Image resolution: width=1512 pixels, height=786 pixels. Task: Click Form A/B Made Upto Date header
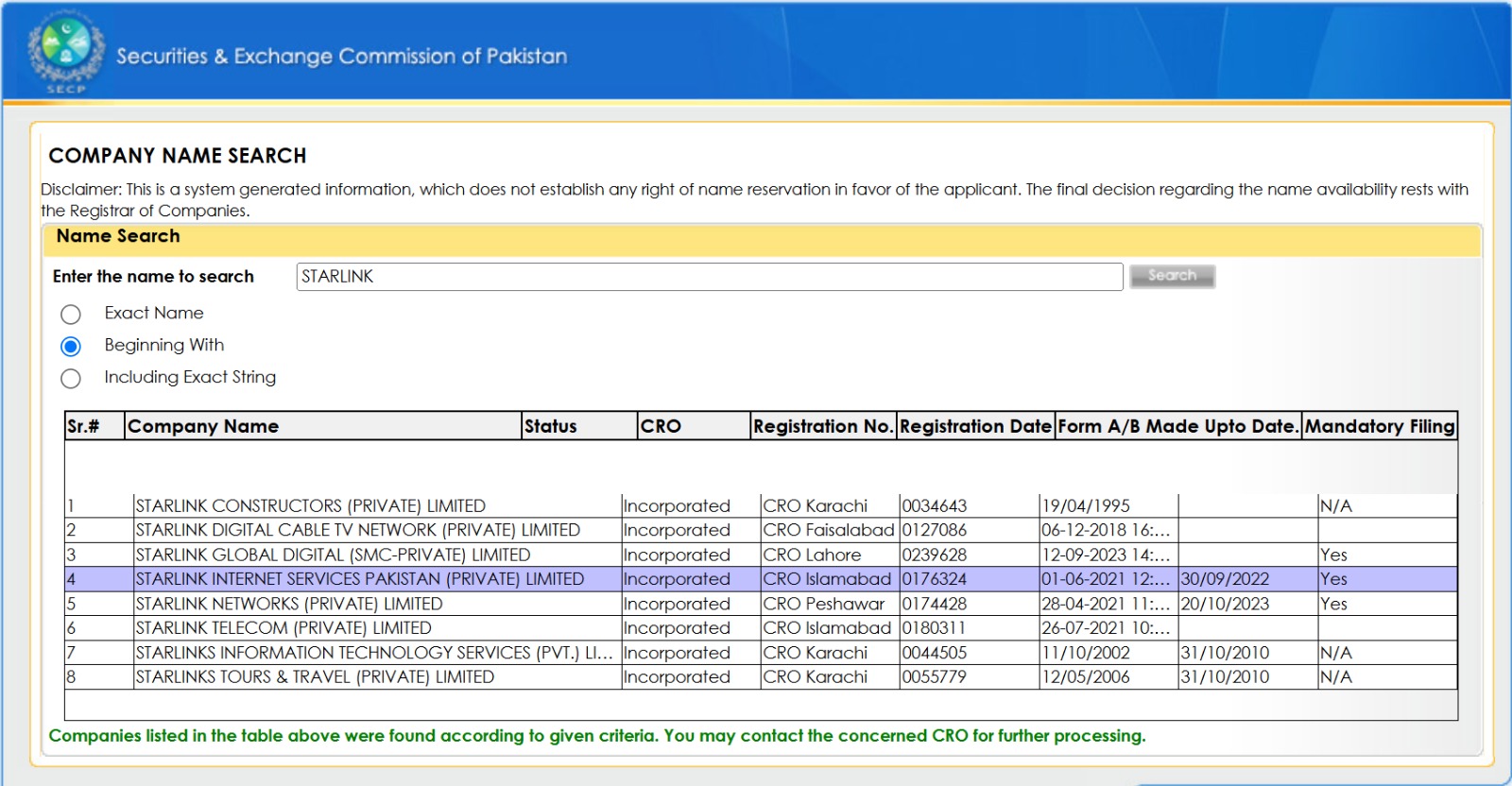(x=1177, y=426)
